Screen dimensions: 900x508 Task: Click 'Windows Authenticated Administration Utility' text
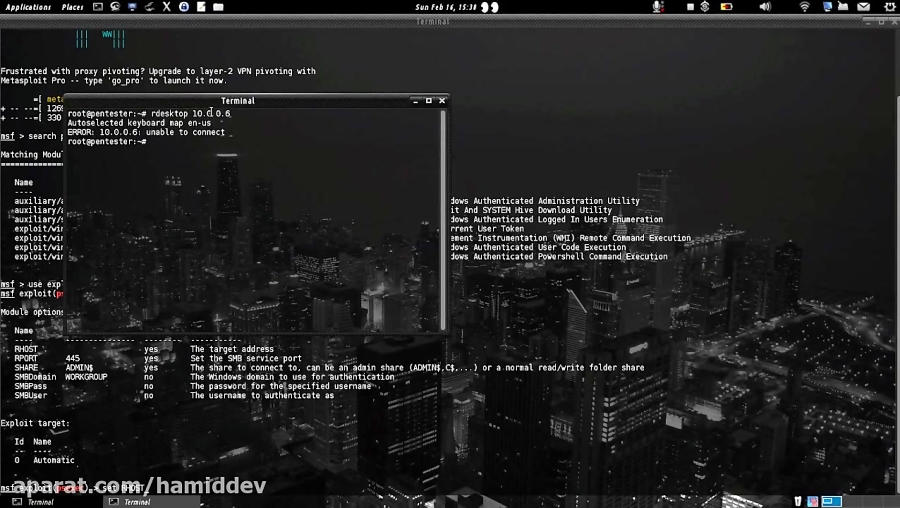coord(545,201)
